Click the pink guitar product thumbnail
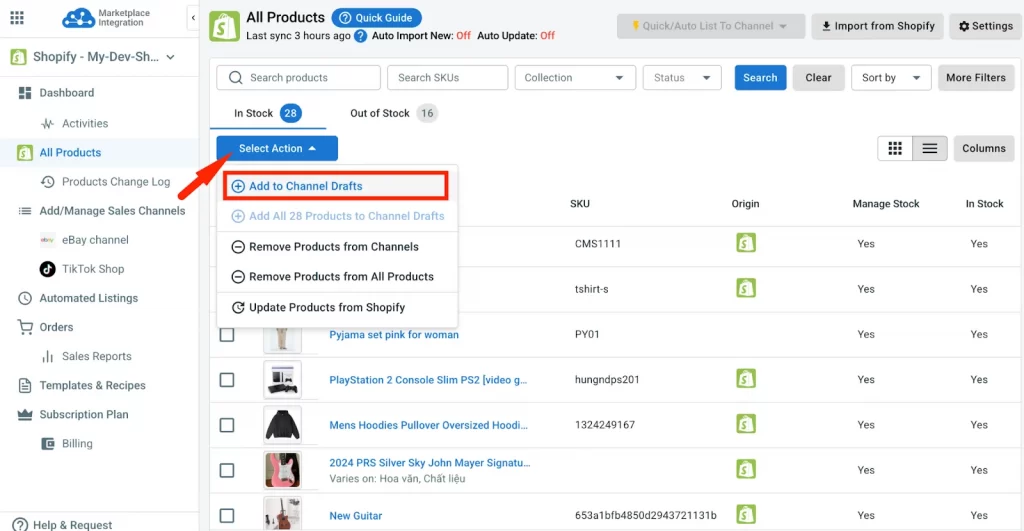This screenshot has height=531, width=1024. [282, 470]
